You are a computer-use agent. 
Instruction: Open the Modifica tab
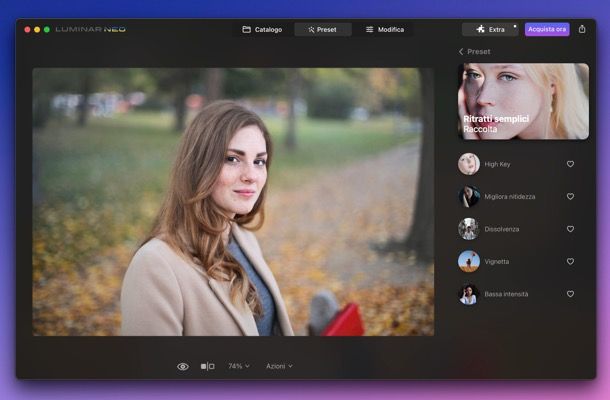coord(385,30)
